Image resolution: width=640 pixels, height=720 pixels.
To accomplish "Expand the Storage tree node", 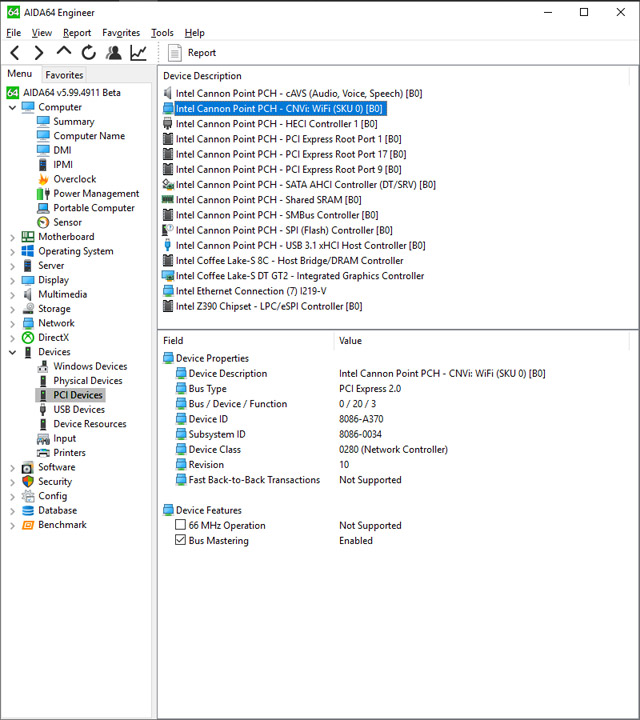I will [x=12, y=309].
